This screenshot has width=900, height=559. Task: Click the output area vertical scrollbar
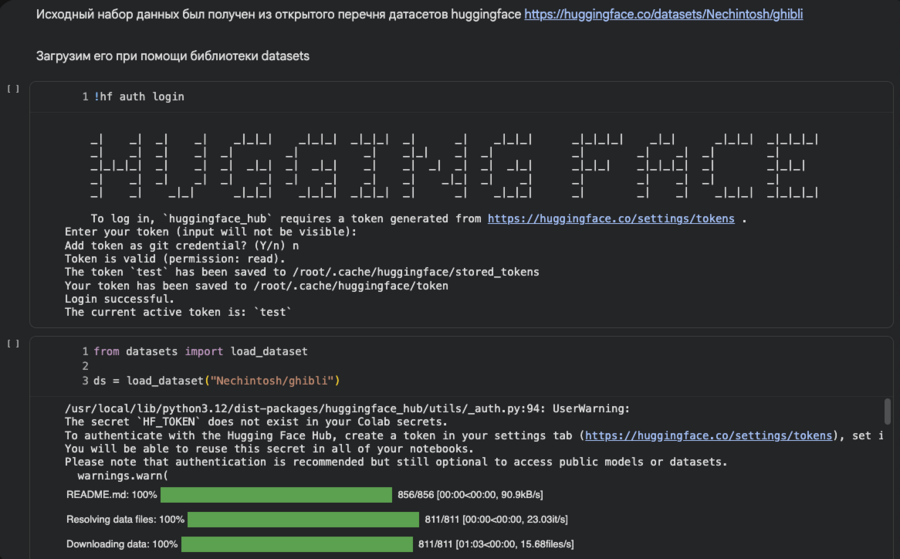point(887,412)
